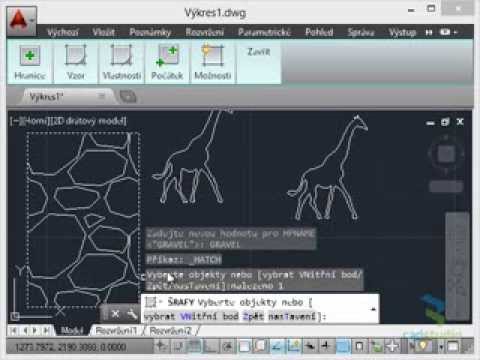Toggle ortho mode in status bar

tap(211, 347)
